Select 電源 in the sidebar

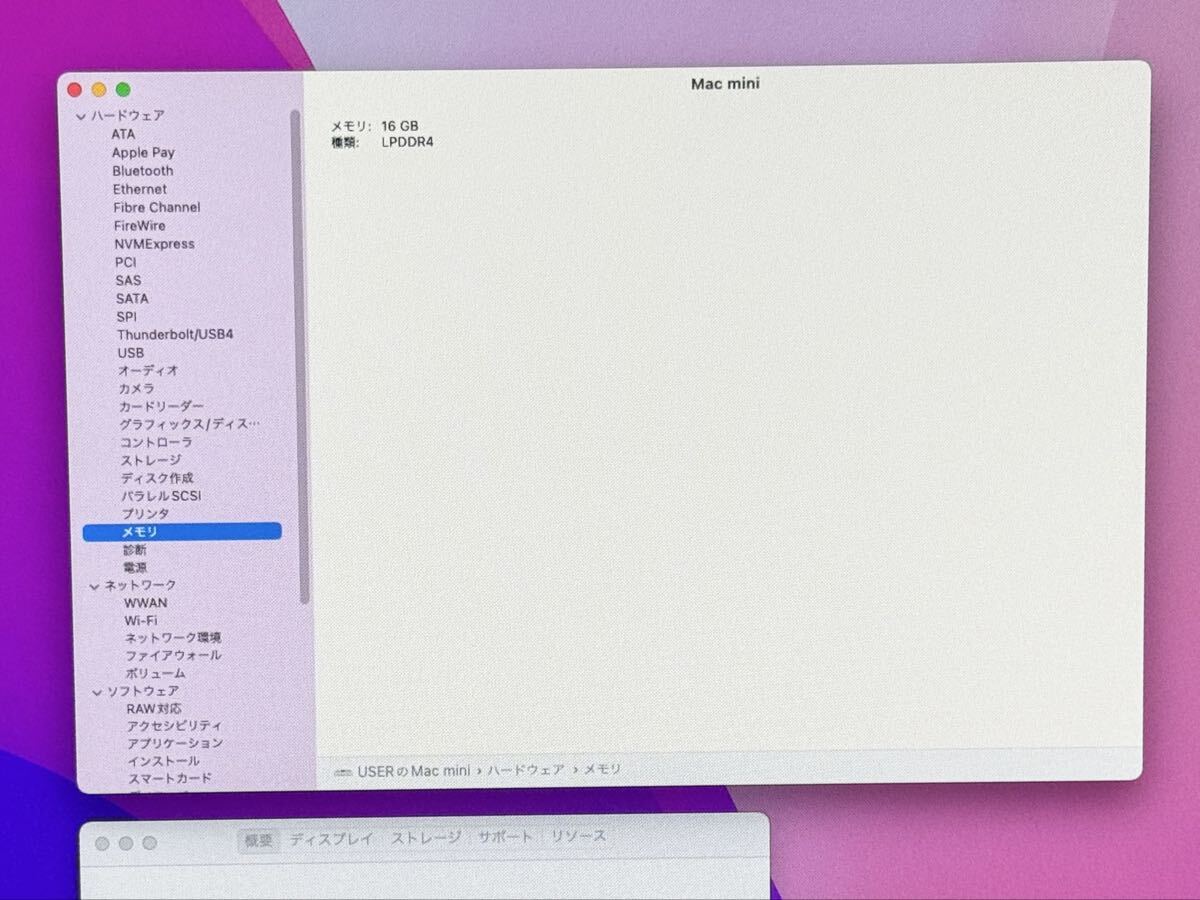coord(135,568)
